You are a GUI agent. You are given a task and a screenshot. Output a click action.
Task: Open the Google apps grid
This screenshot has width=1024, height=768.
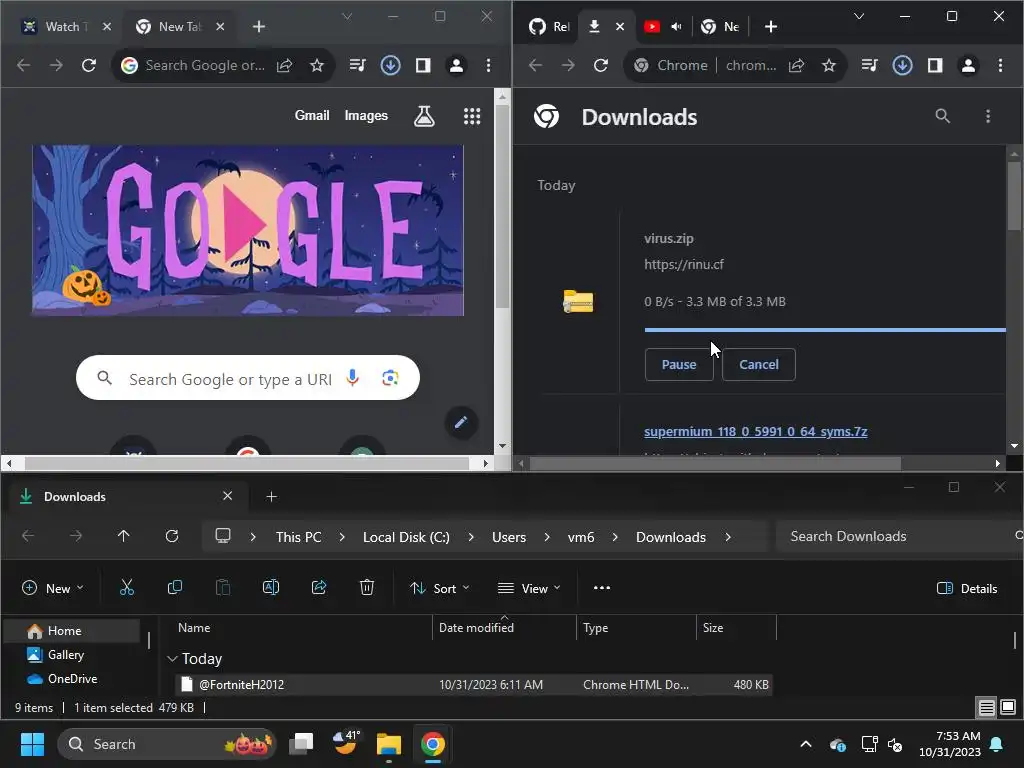pyautogui.click(x=472, y=116)
